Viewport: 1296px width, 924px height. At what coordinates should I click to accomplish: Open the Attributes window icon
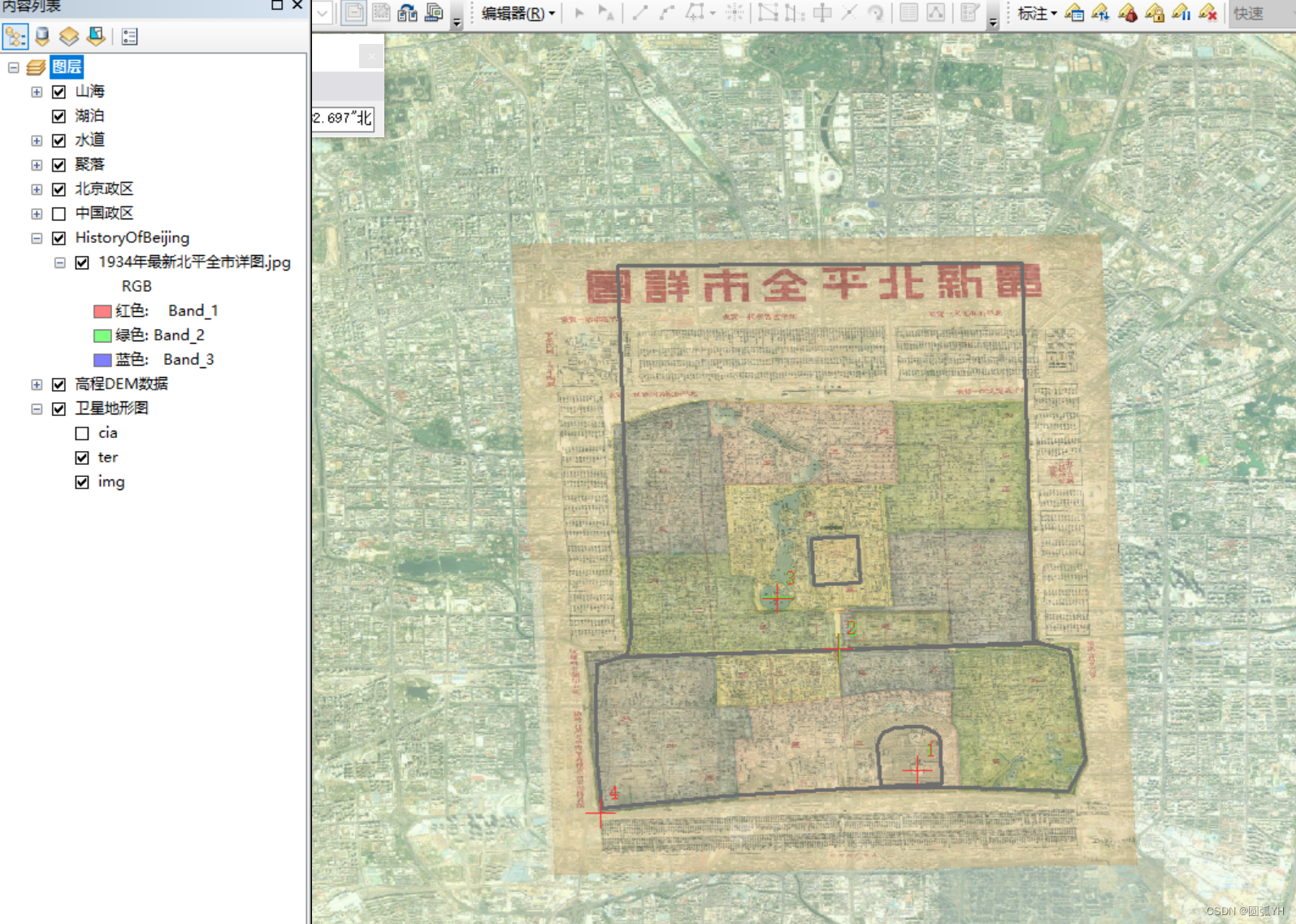[909, 13]
